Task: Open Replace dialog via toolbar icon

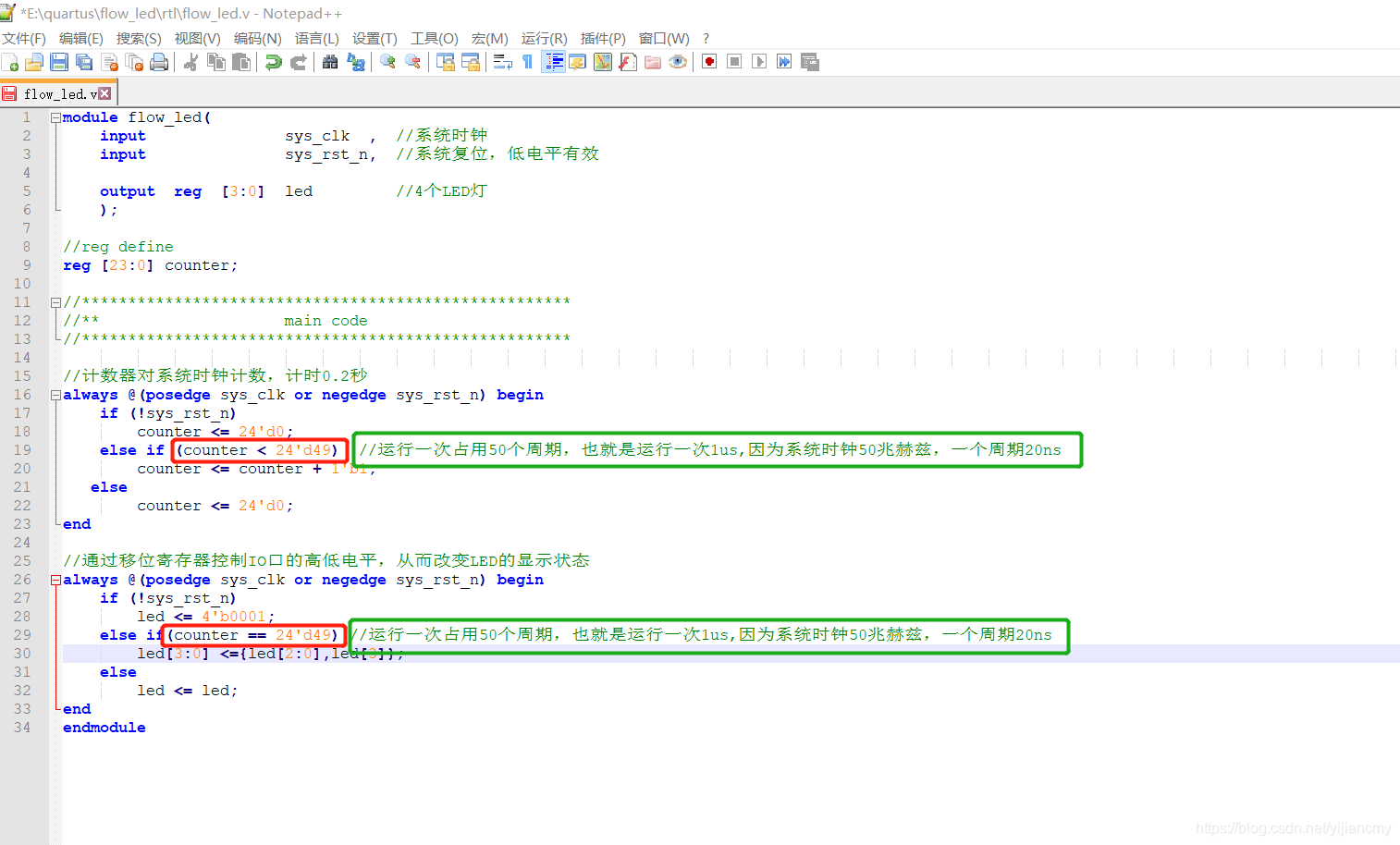Action: click(355, 62)
